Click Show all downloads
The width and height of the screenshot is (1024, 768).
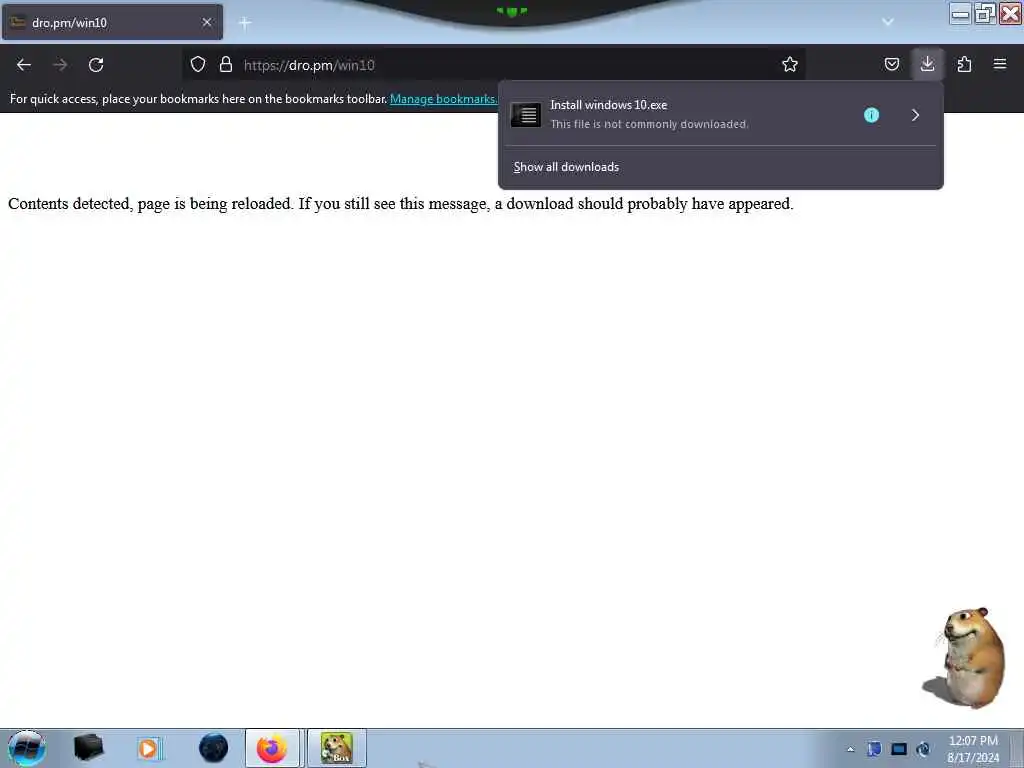point(566,167)
